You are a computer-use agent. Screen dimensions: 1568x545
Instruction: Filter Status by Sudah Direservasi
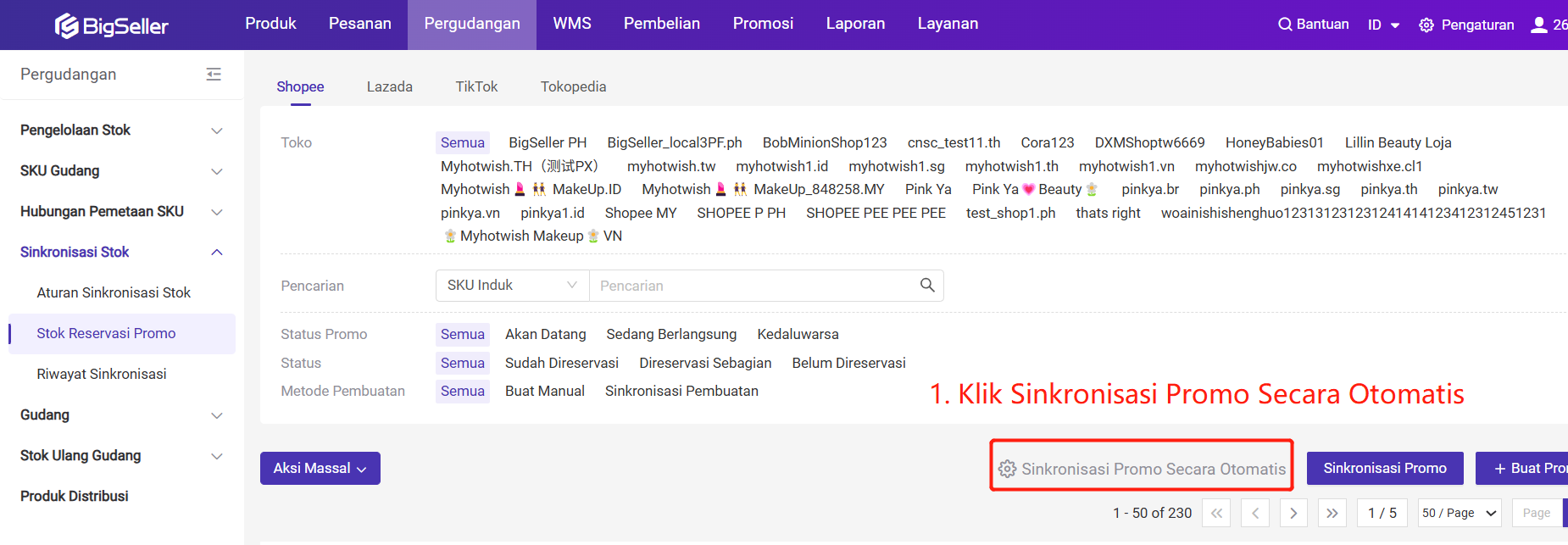[x=562, y=363]
